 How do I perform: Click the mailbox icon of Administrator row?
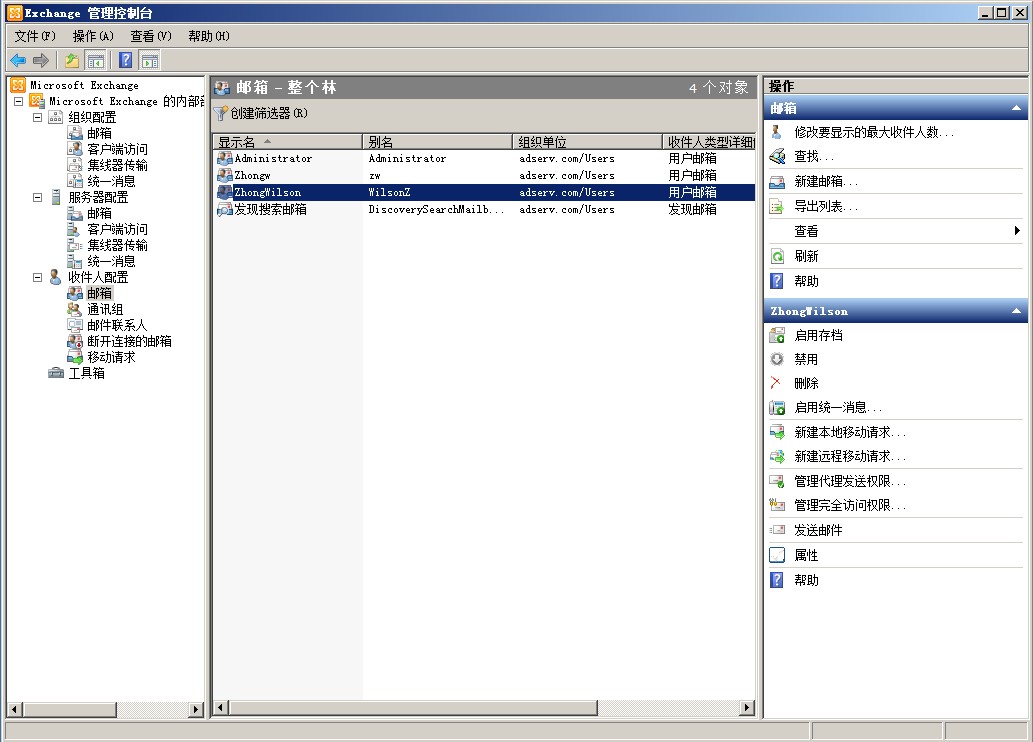(x=225, y=158)
